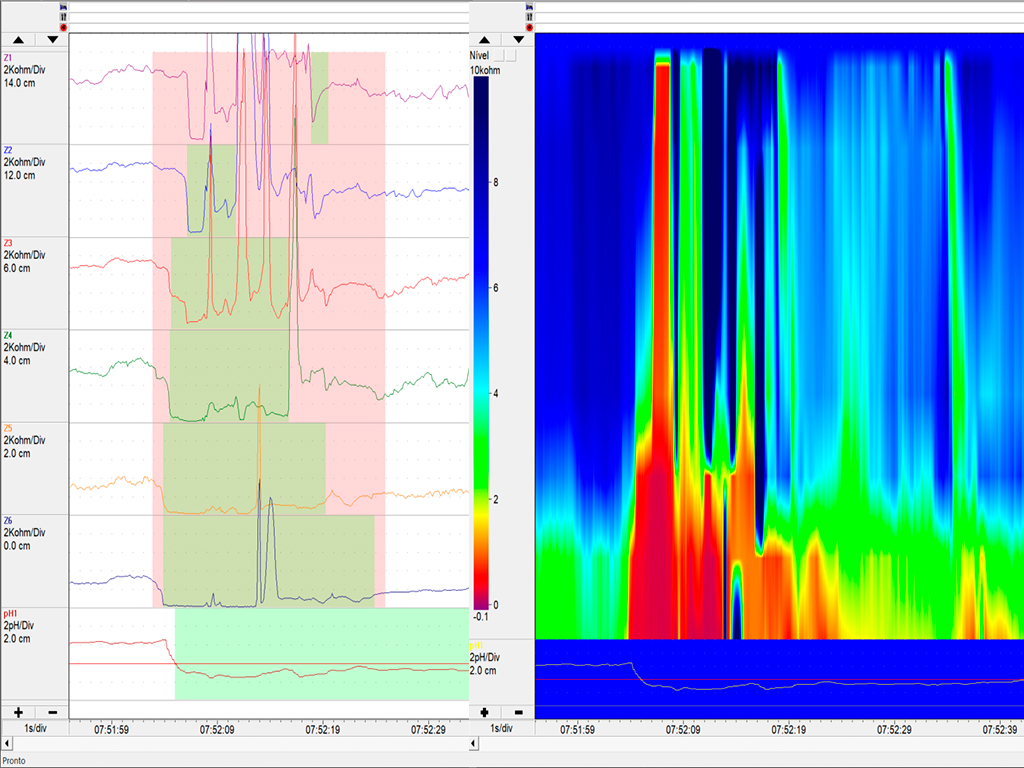Click left arrow of contour plot horizontal scrollbar
This screenshot has width=1024, height=768.
473,744
